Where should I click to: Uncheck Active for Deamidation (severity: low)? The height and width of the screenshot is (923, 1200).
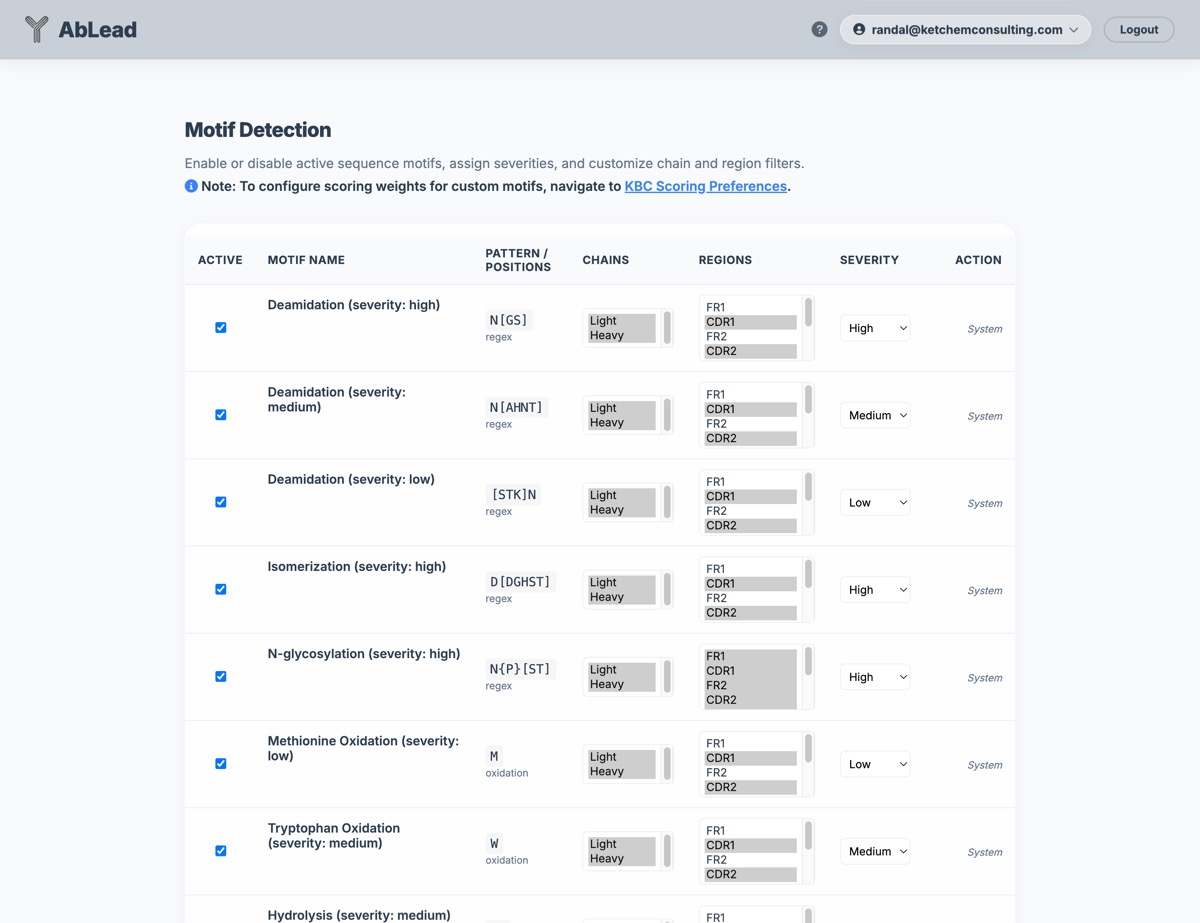click(221, 502)
